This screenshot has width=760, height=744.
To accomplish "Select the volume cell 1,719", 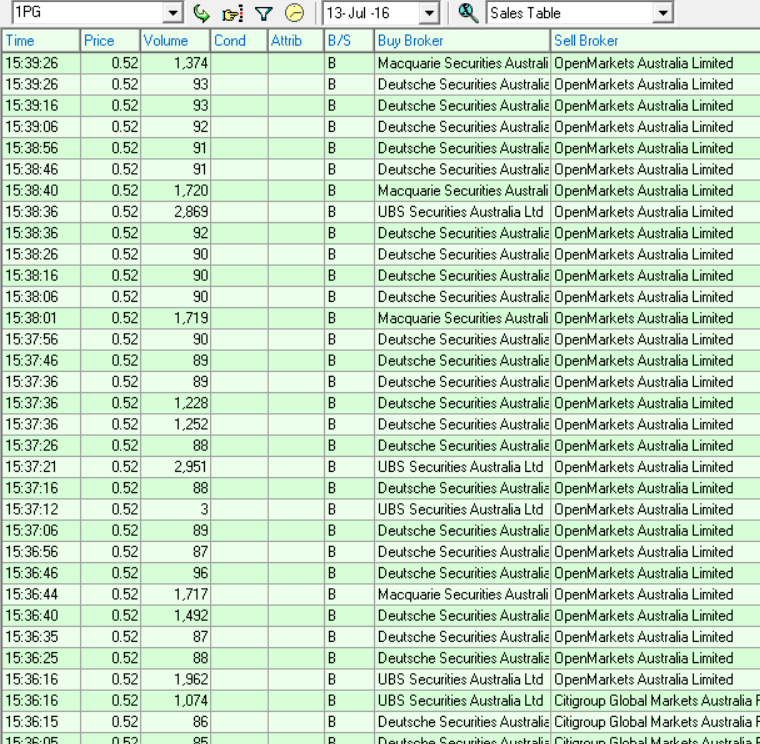I will pyautogui.click(x=175, y=318).
